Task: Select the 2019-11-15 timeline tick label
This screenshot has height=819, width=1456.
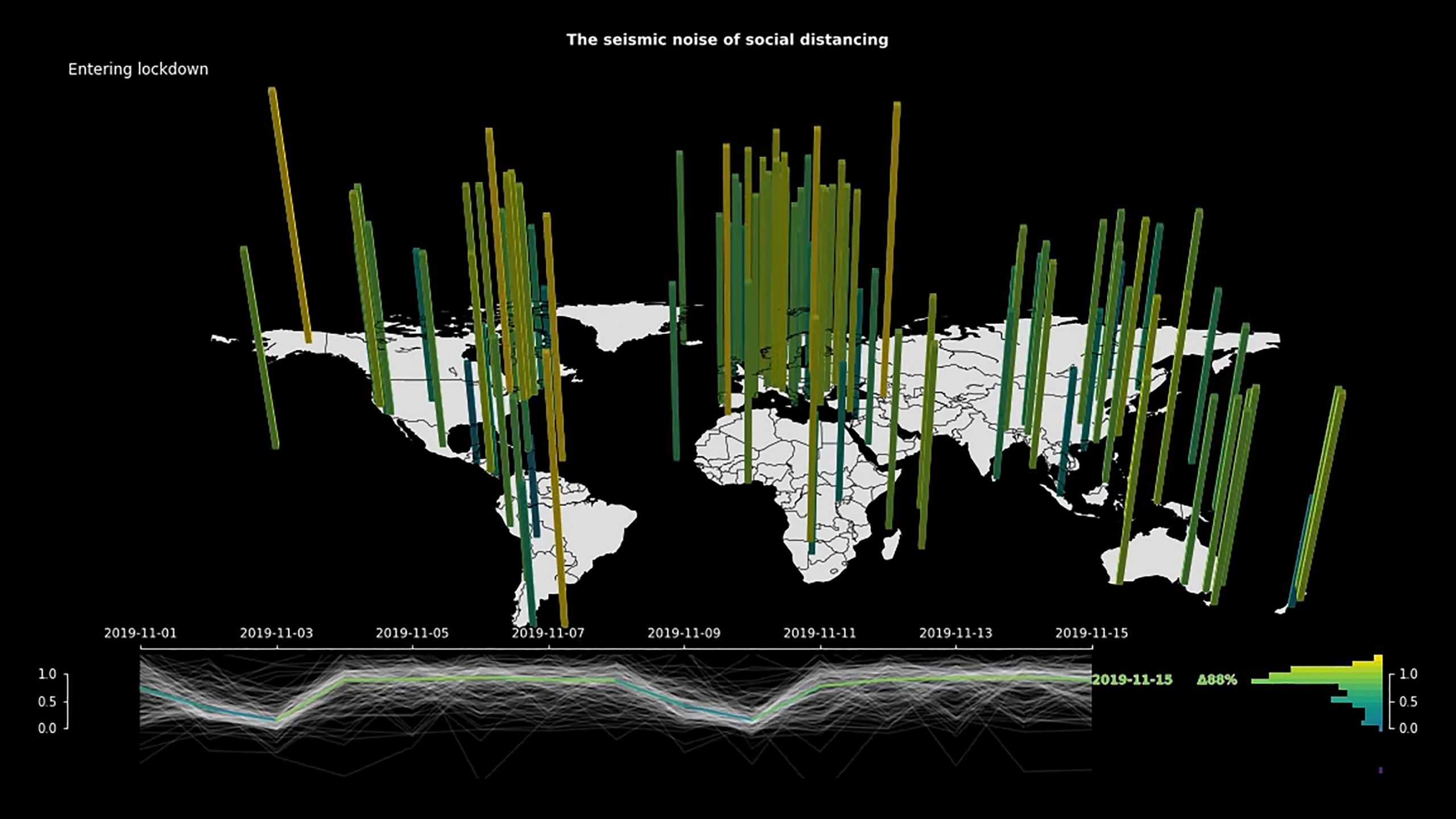Action: [1091, 633]
